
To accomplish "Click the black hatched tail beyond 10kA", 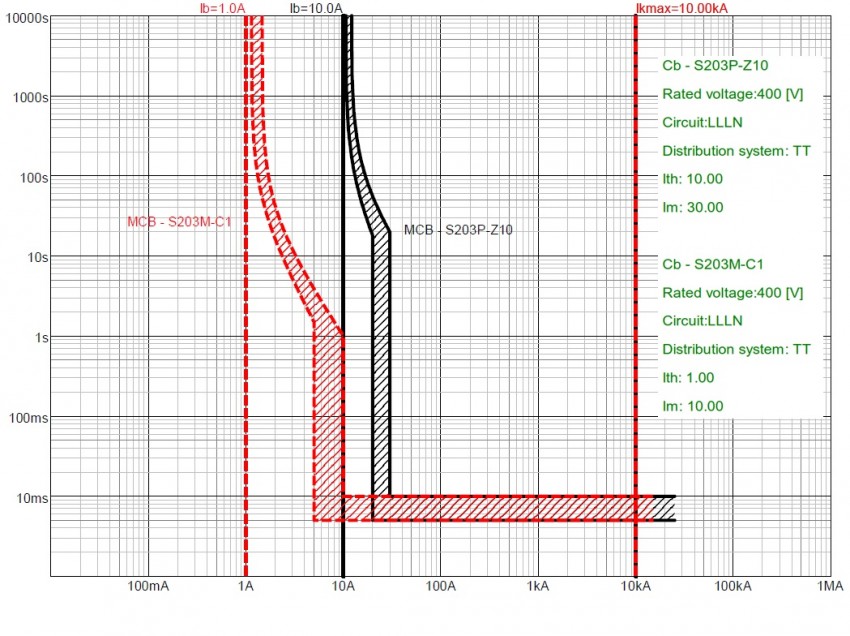I will [x=664, y=508].
